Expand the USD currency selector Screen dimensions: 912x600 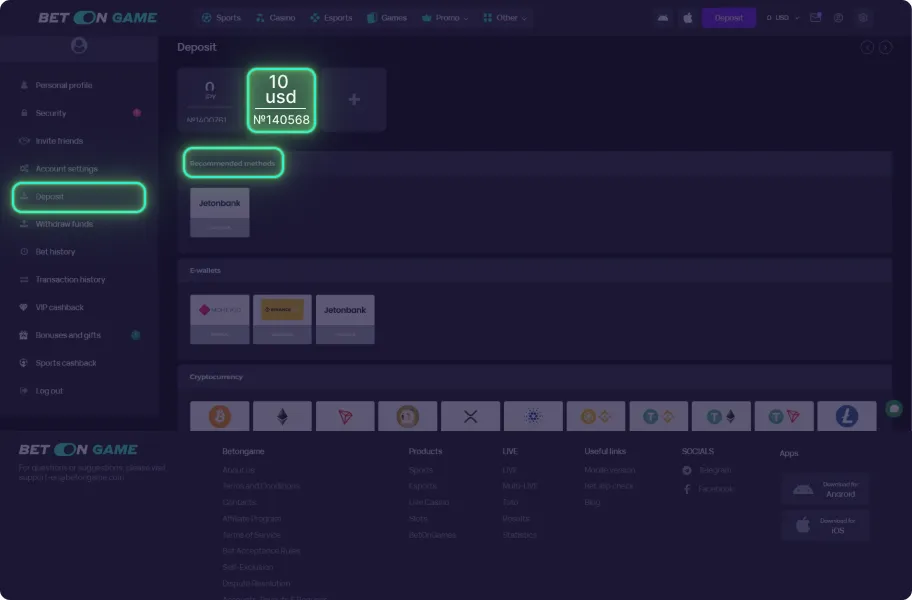[781, 17]
